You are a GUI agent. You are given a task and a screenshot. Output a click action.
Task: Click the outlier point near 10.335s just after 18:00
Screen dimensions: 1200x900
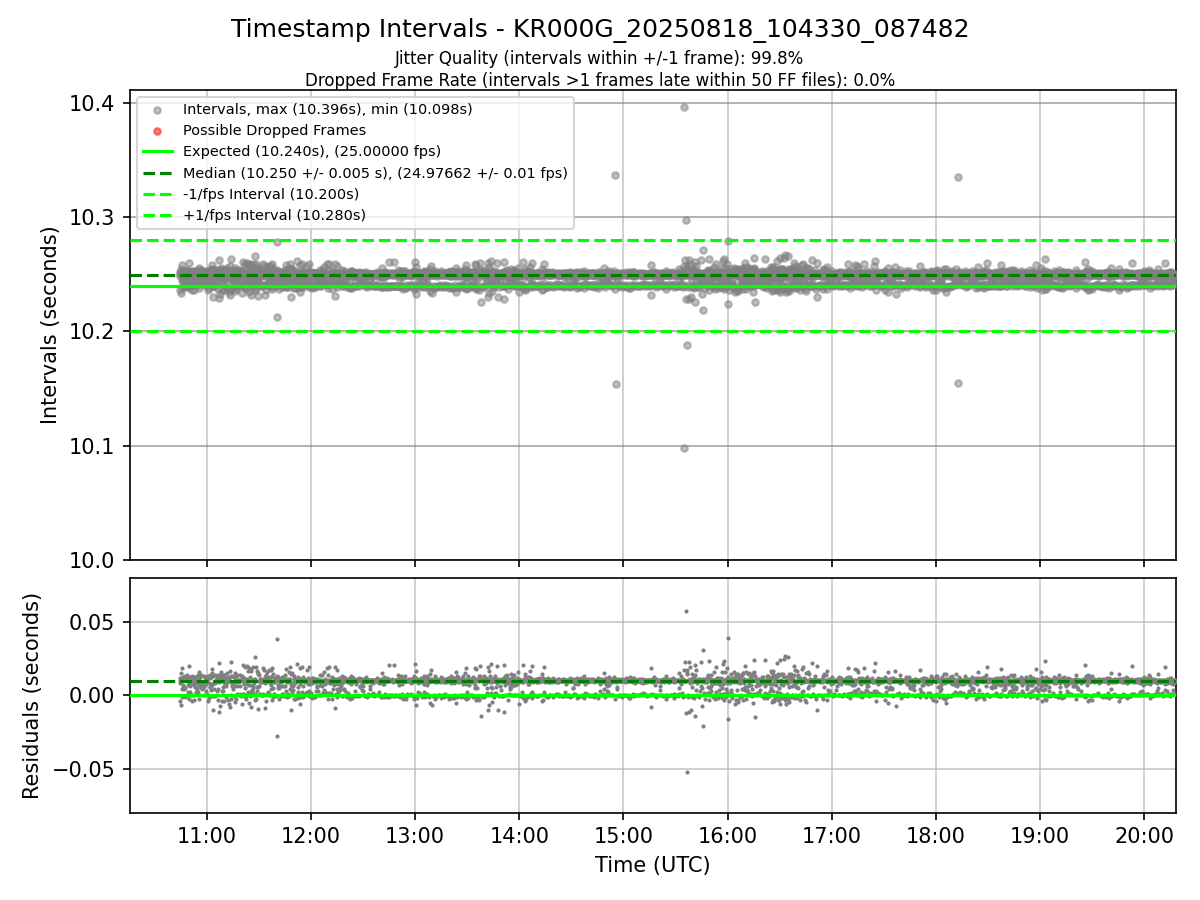(958, 177)
